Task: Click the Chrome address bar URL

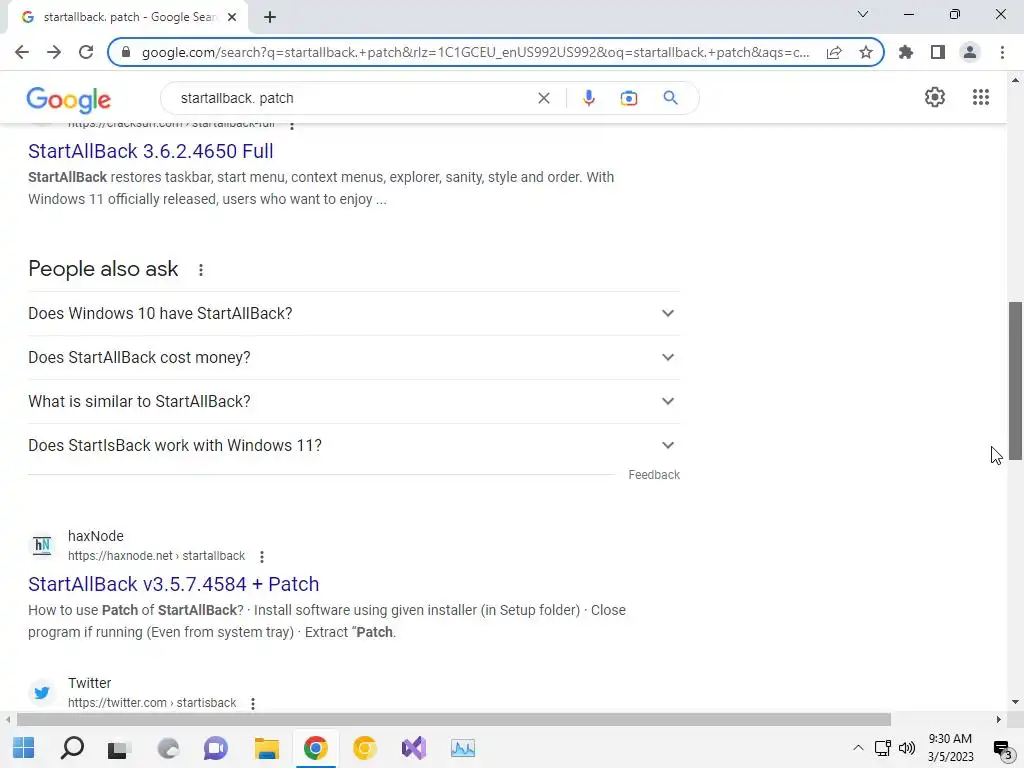Action: 475,52
